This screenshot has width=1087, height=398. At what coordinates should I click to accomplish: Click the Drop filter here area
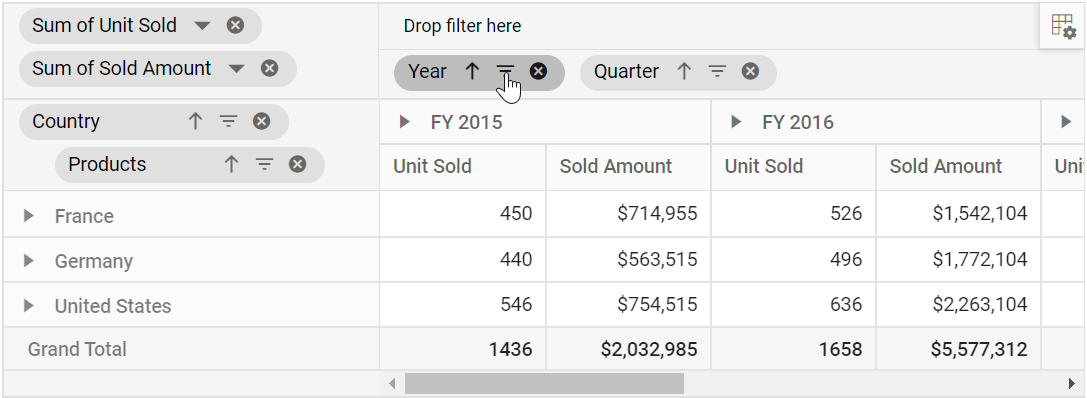pos(709,26)
